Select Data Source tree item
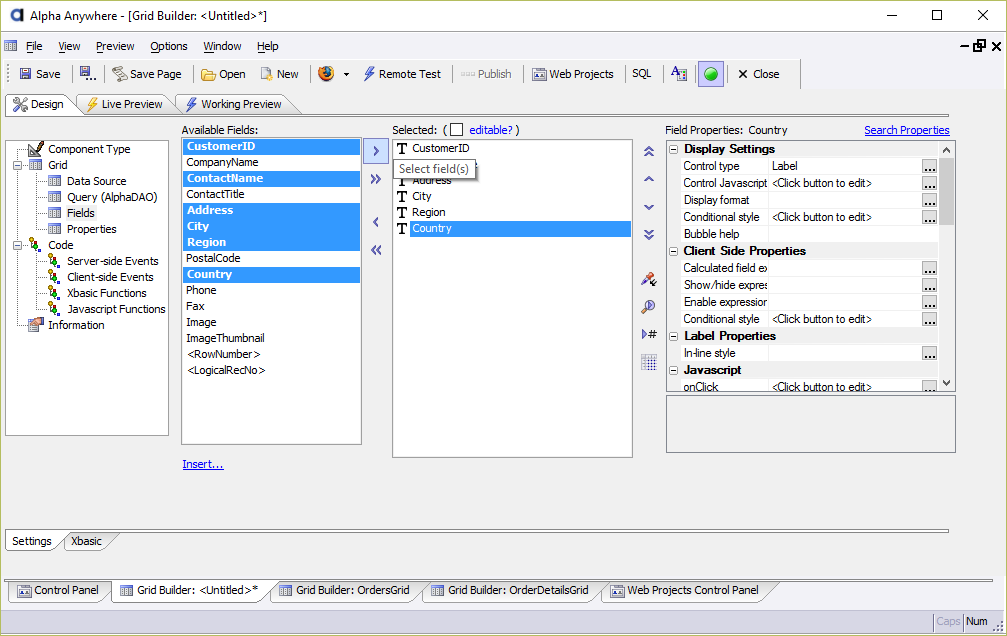The height and width of the screenshot is (636, 1007). [96, 181]
